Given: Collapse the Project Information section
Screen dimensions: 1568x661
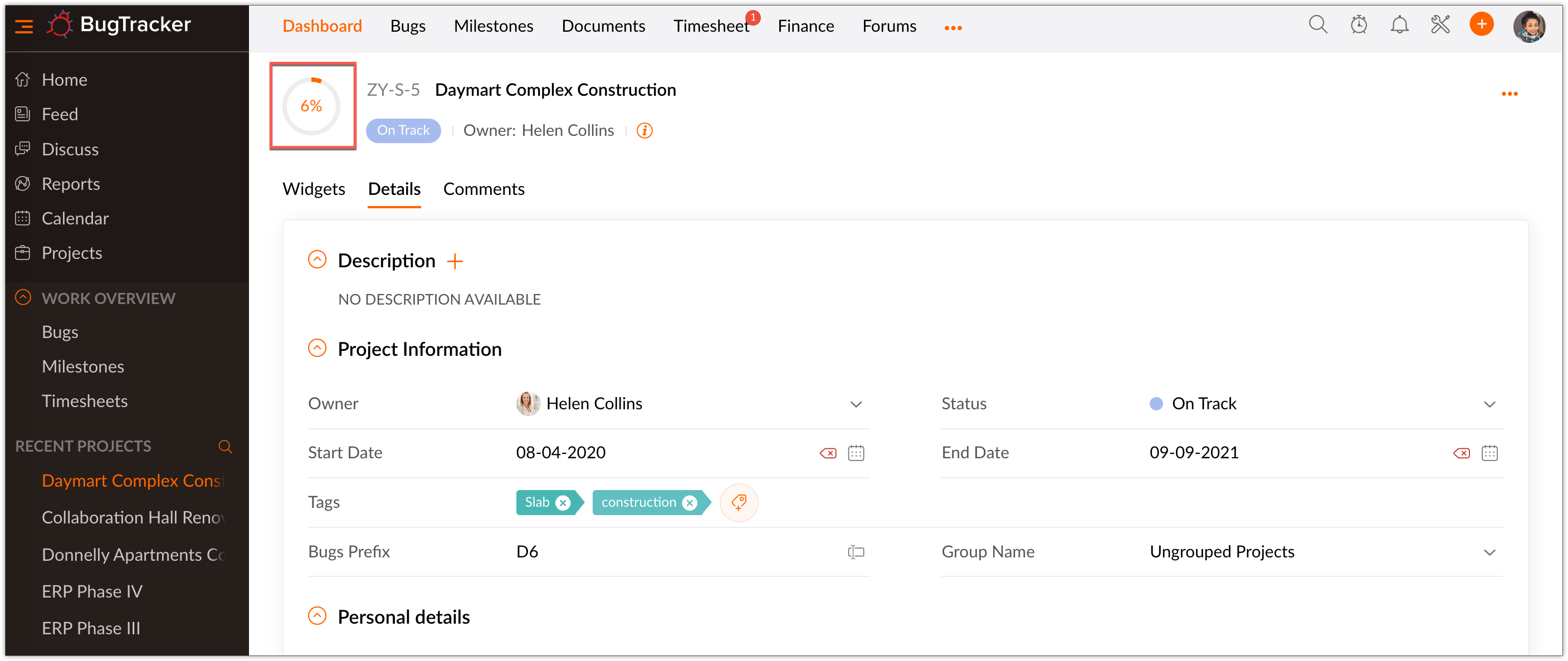Looking at the screenshot, I should pyautogui.click(x=316, y=347).
